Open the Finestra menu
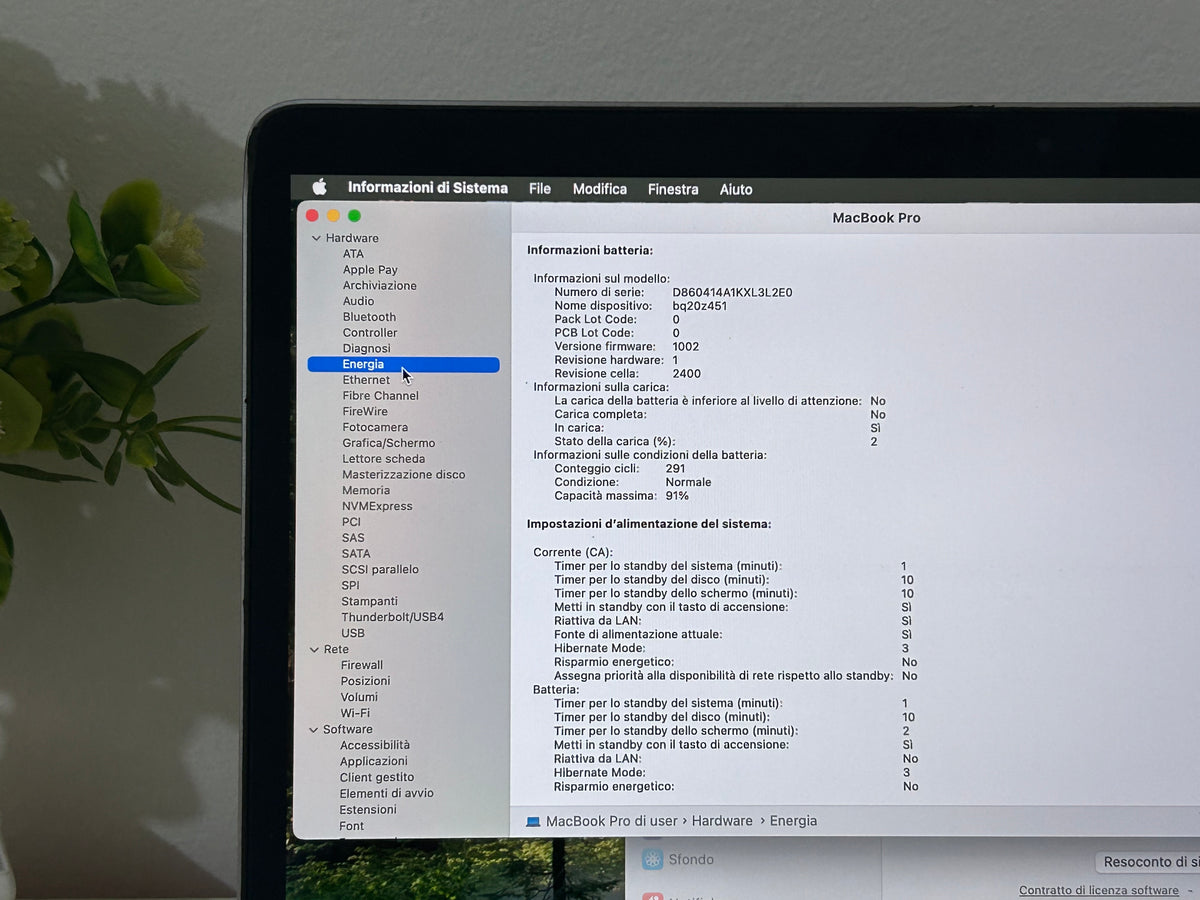This screenshot has width=1200, height=900. [x=673, y=189]
